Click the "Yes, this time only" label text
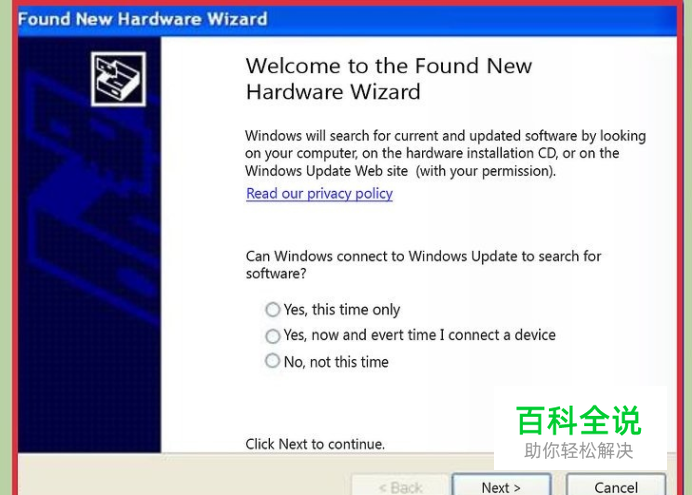The height and width of the screenshot is (495, 692). point(342,310)
